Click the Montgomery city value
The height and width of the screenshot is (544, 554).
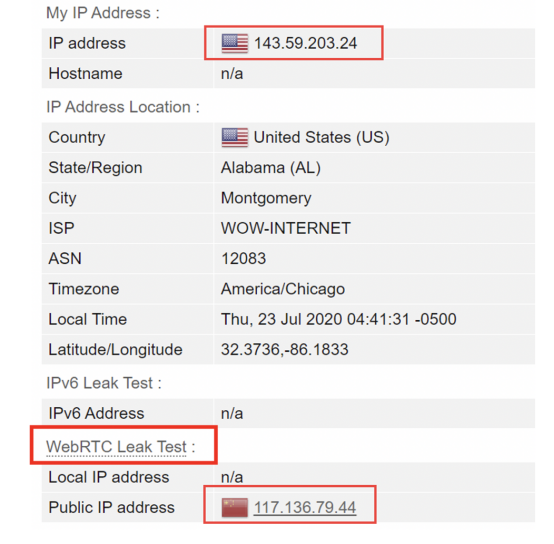point(266,198)
